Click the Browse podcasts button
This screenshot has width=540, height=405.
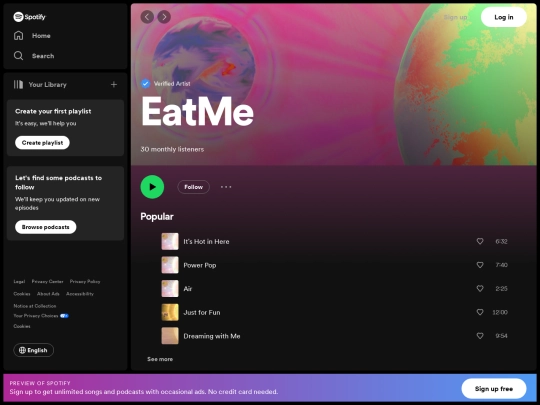click(45, 227)
